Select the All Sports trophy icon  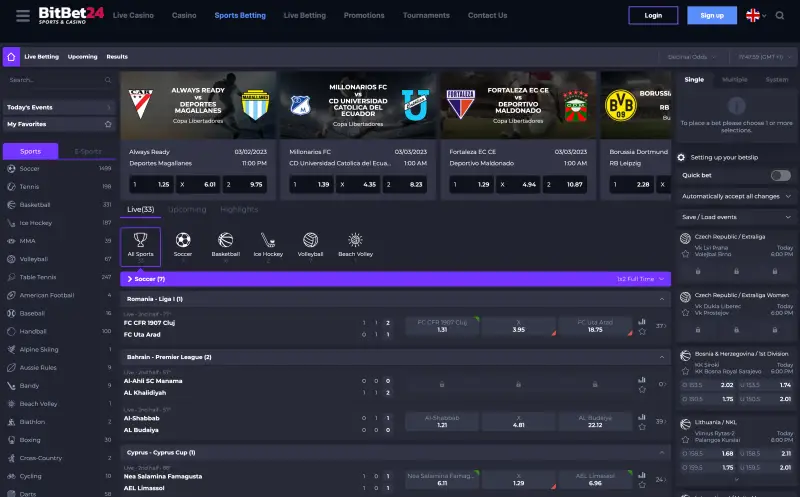click(x=140, y=240)
